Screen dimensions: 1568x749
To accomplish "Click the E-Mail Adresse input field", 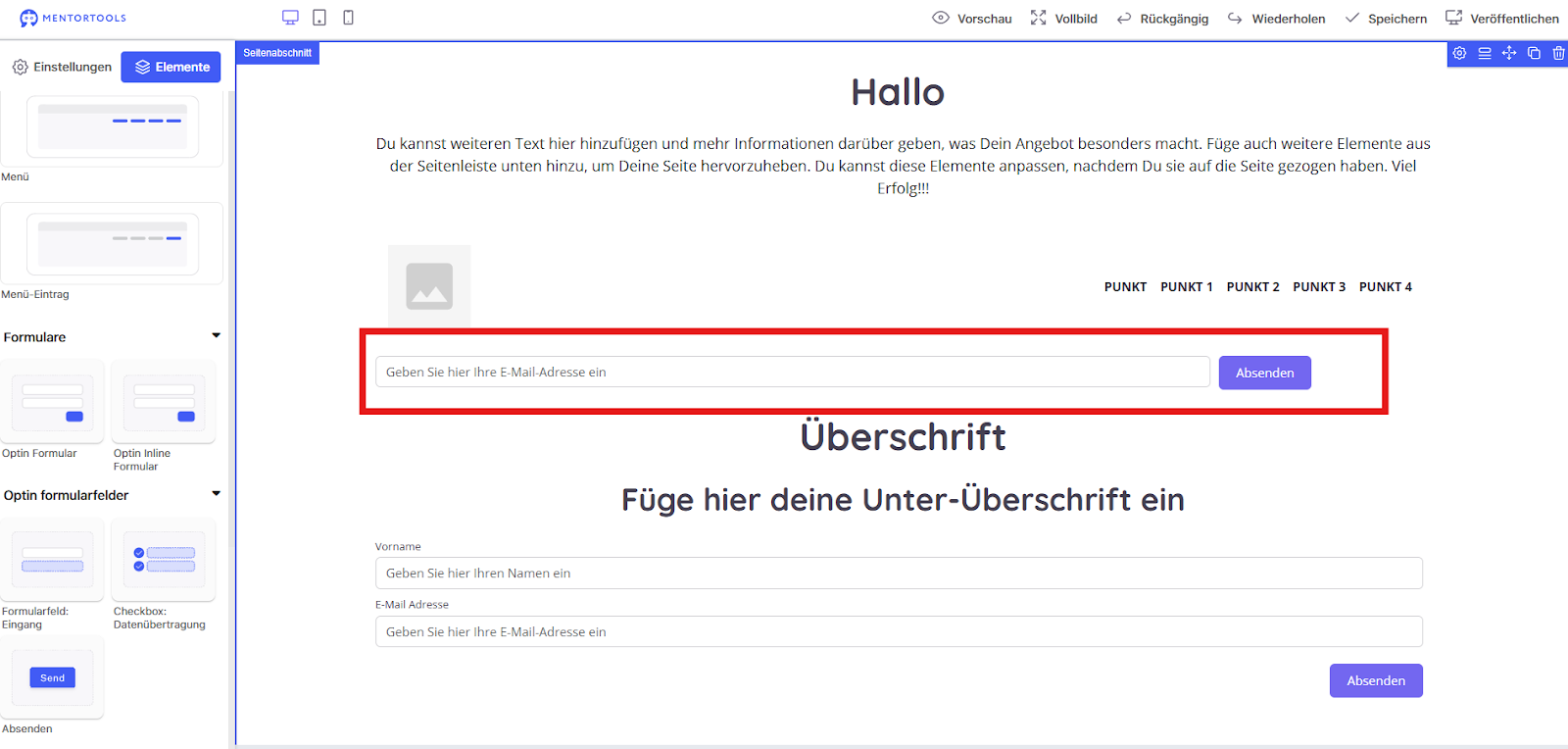I will pyautogui.click(x=899, y=631).
